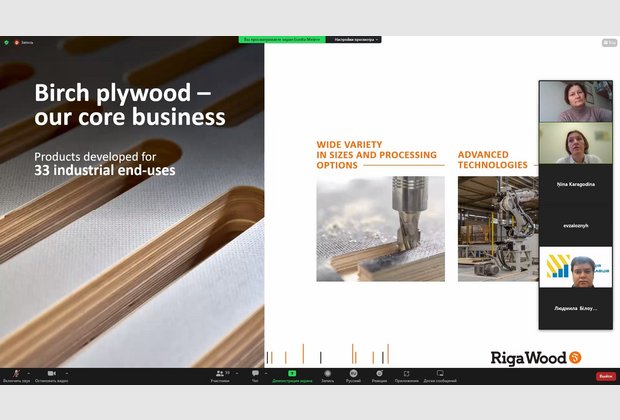Open the Chat panel
Screen dimensions: 620x420
click(255, 373)
